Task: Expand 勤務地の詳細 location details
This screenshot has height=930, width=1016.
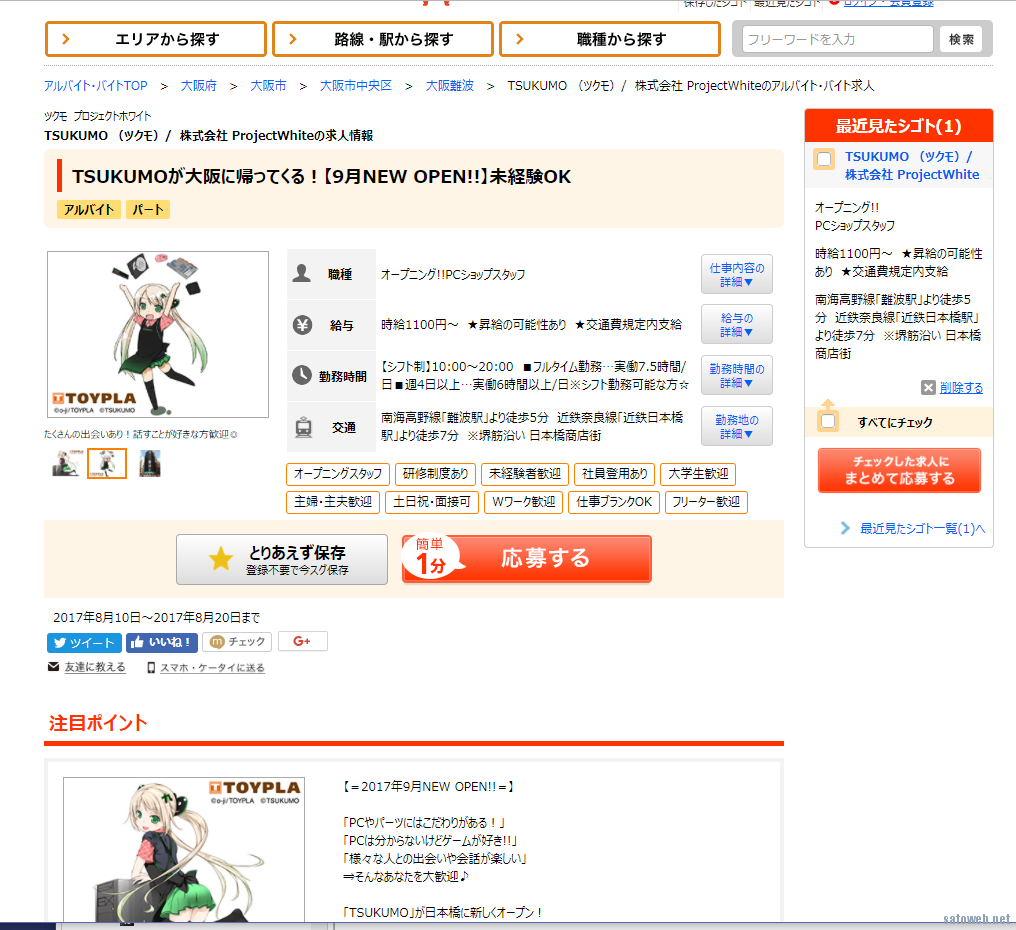Action: (x=737, y=426)
